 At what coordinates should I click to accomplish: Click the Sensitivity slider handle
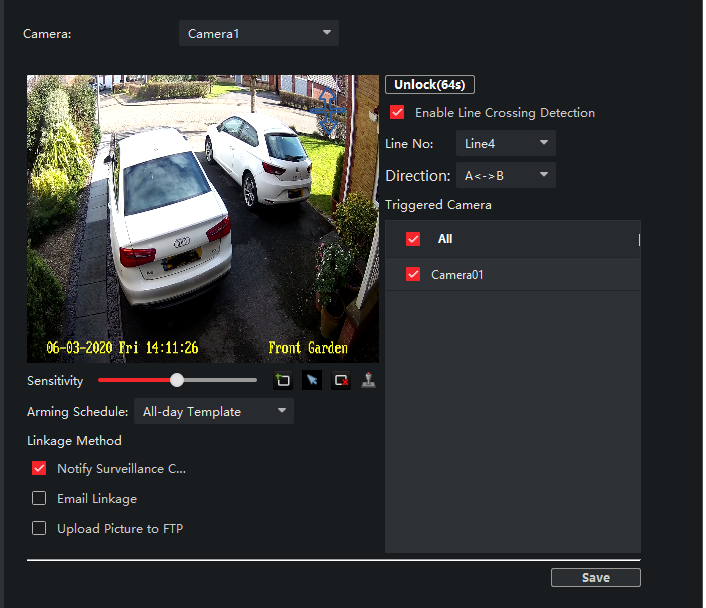[x=177, y=380]
